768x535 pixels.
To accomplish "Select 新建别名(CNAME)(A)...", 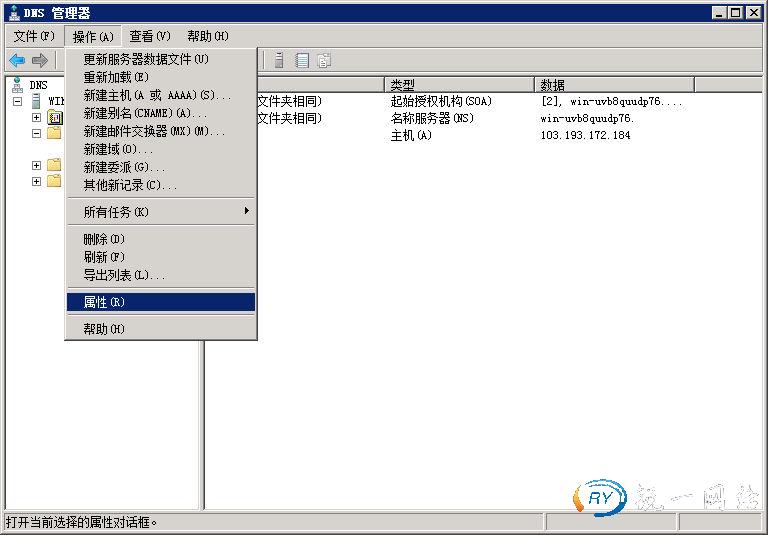I will [161, 113].
